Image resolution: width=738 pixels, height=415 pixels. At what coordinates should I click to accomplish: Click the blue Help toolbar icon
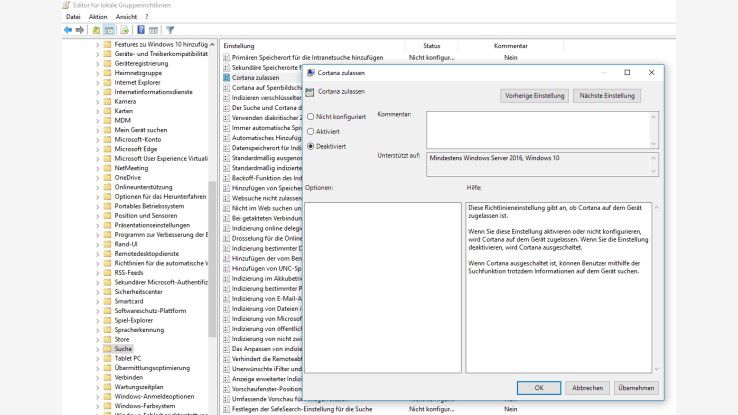click(x=139, y=30)
